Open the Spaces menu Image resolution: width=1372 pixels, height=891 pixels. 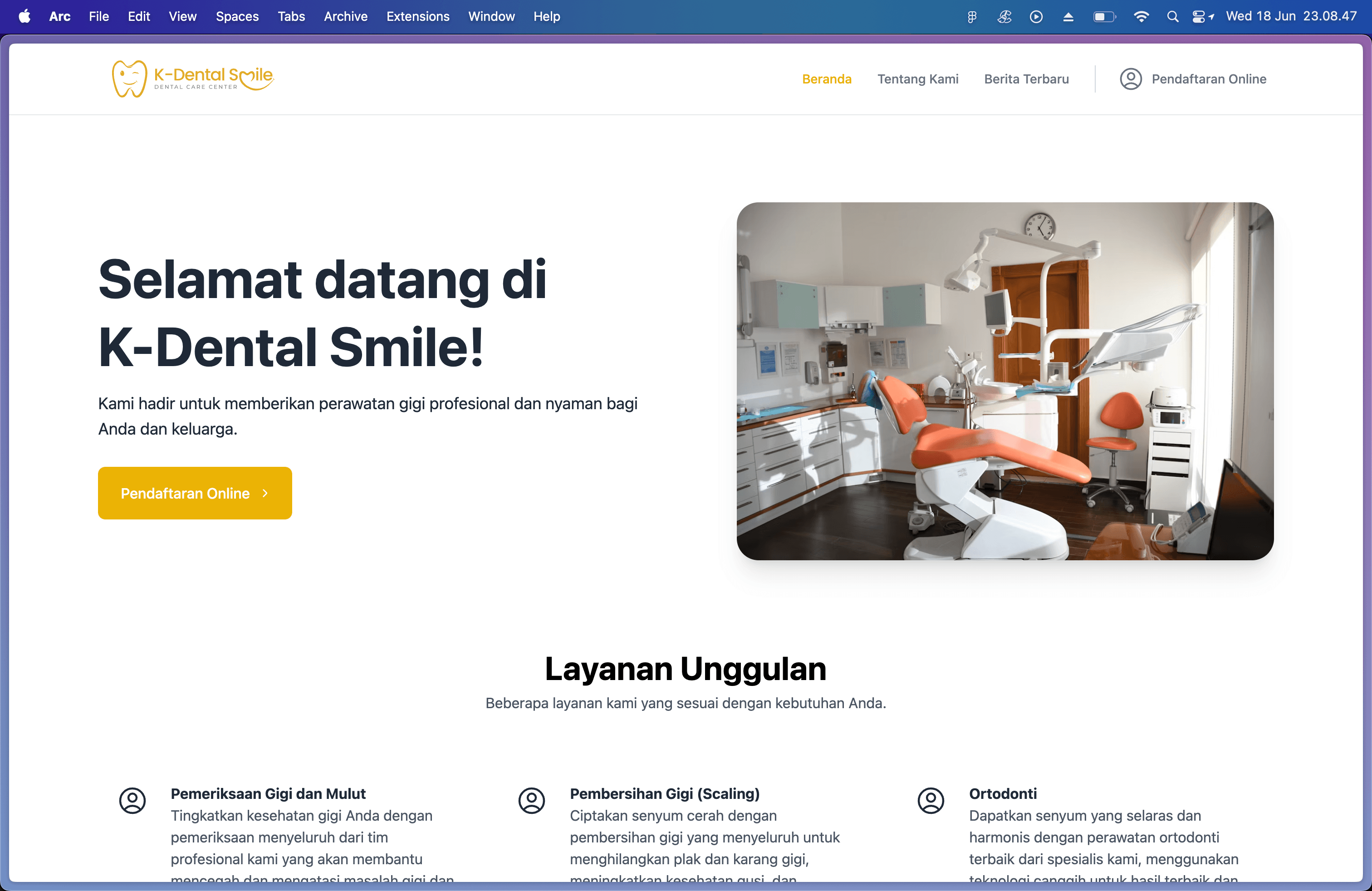click(237, 17)
